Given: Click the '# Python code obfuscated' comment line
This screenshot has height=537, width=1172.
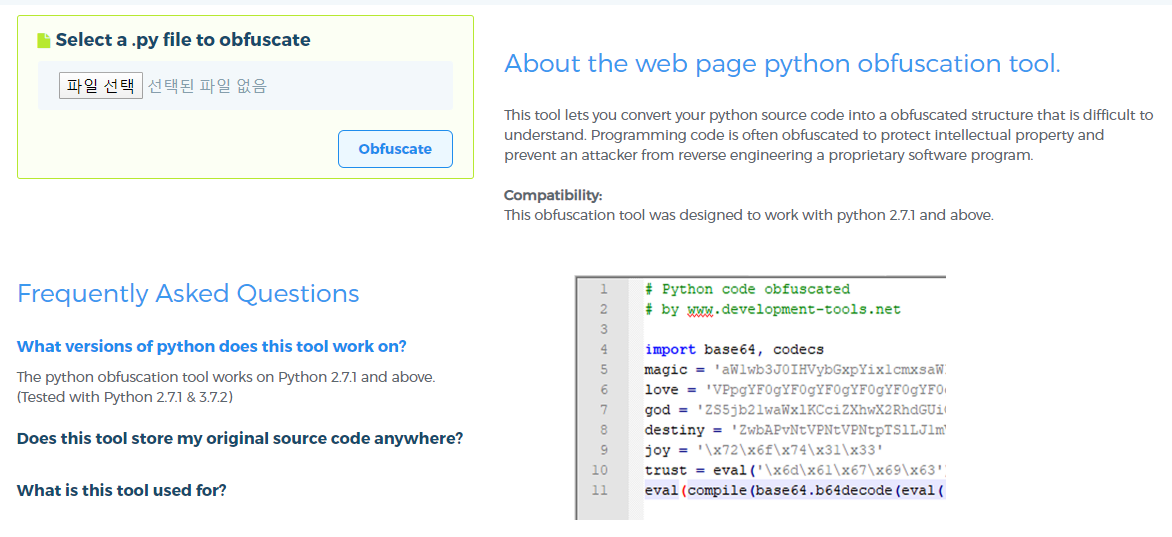Looking at the screenshot, I should [x=747, y=289].
